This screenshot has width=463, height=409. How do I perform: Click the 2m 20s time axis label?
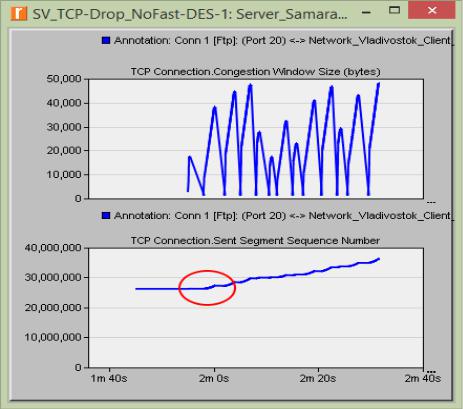(x=318, y=379)
